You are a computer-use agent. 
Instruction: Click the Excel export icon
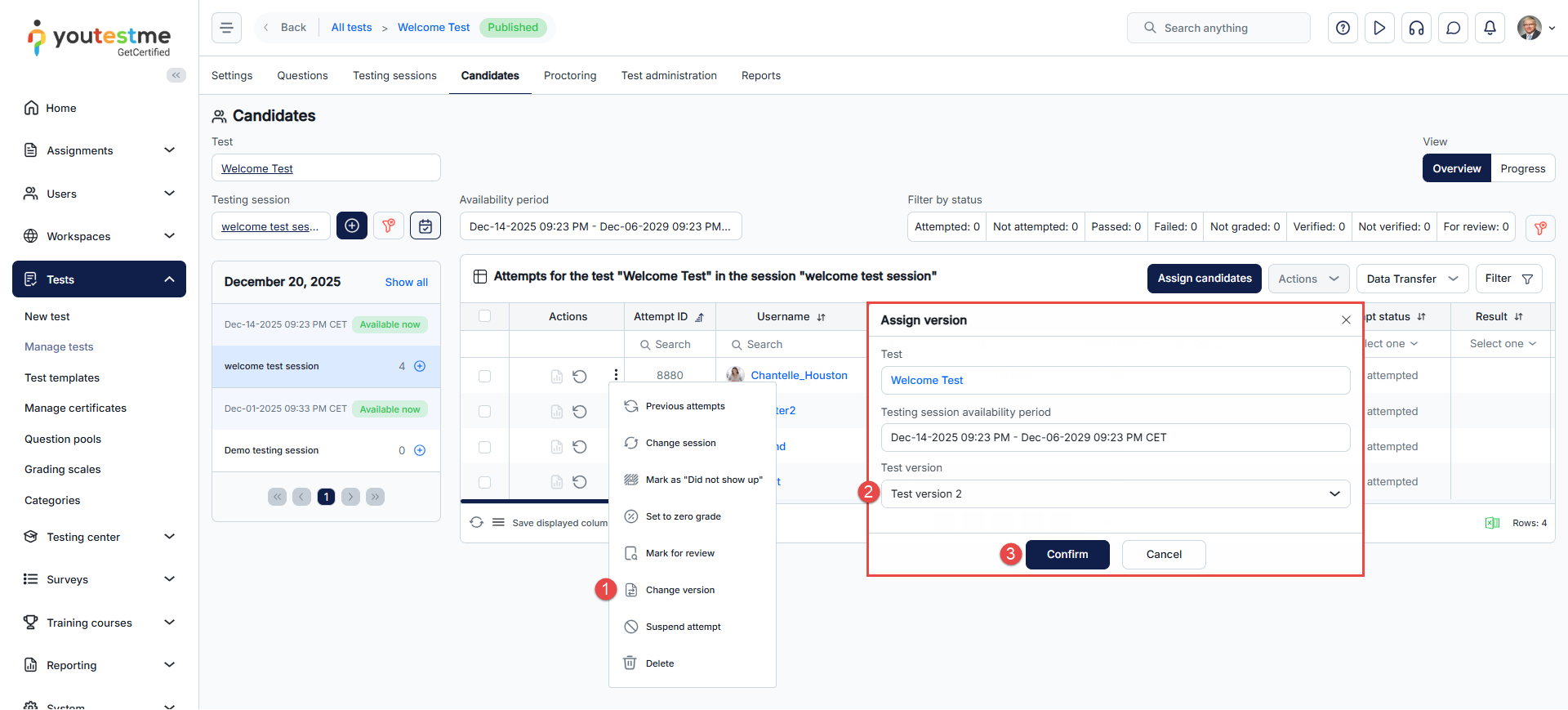[1492, 523]
